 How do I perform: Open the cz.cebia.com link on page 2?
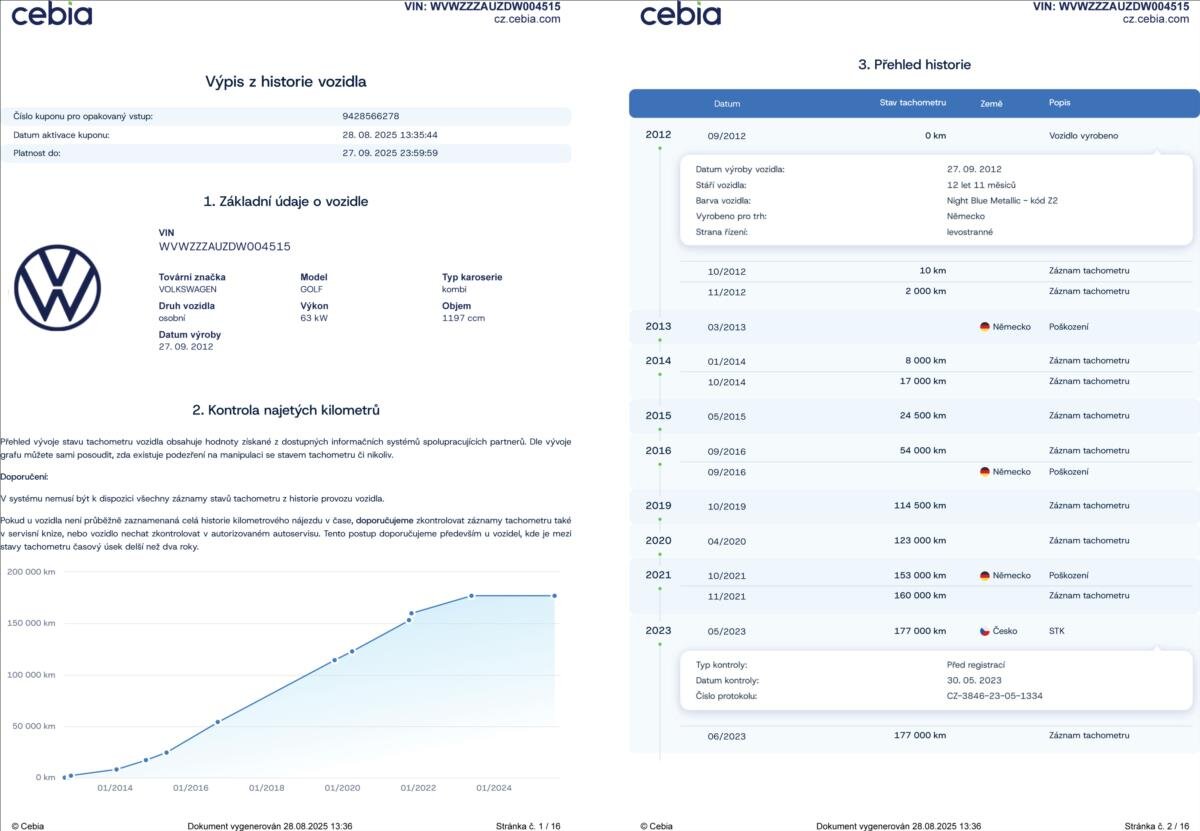coord(1156,19)
